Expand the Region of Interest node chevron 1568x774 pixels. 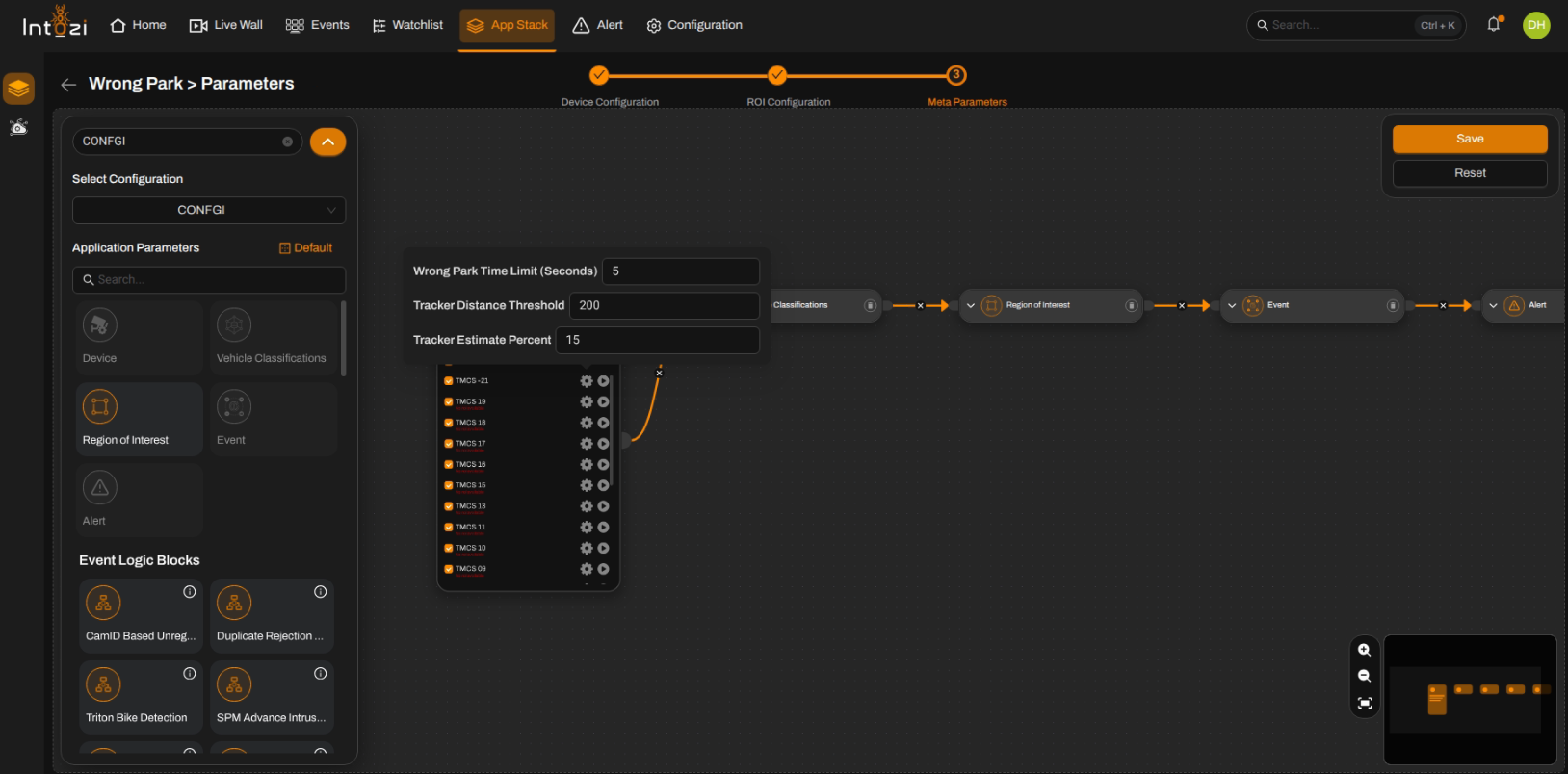971,306
